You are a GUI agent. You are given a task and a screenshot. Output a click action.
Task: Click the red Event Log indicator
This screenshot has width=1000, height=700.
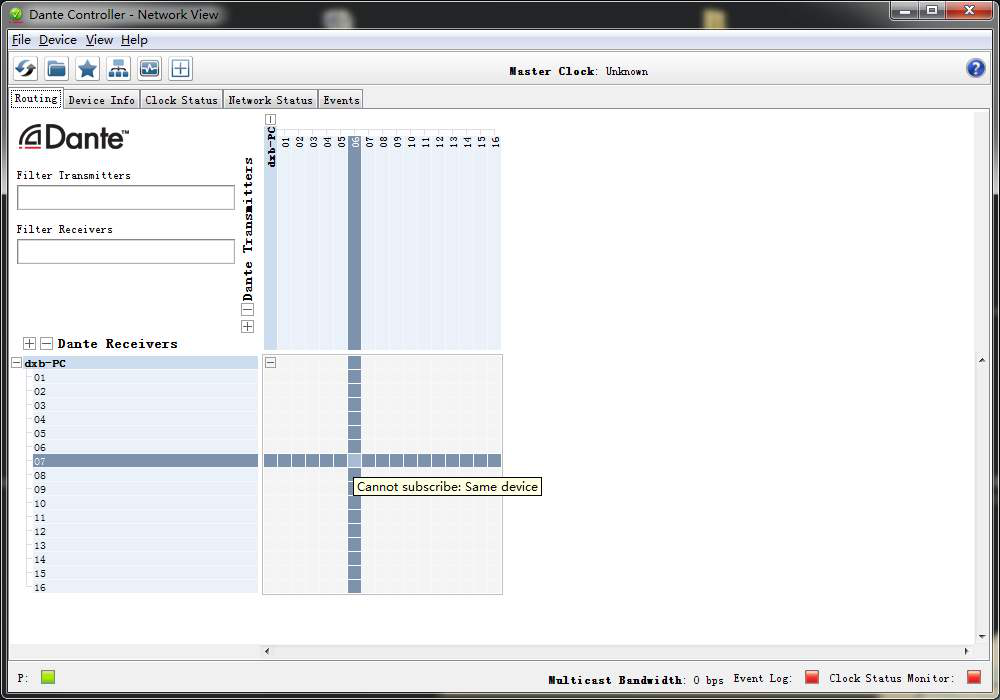[811, 677]
